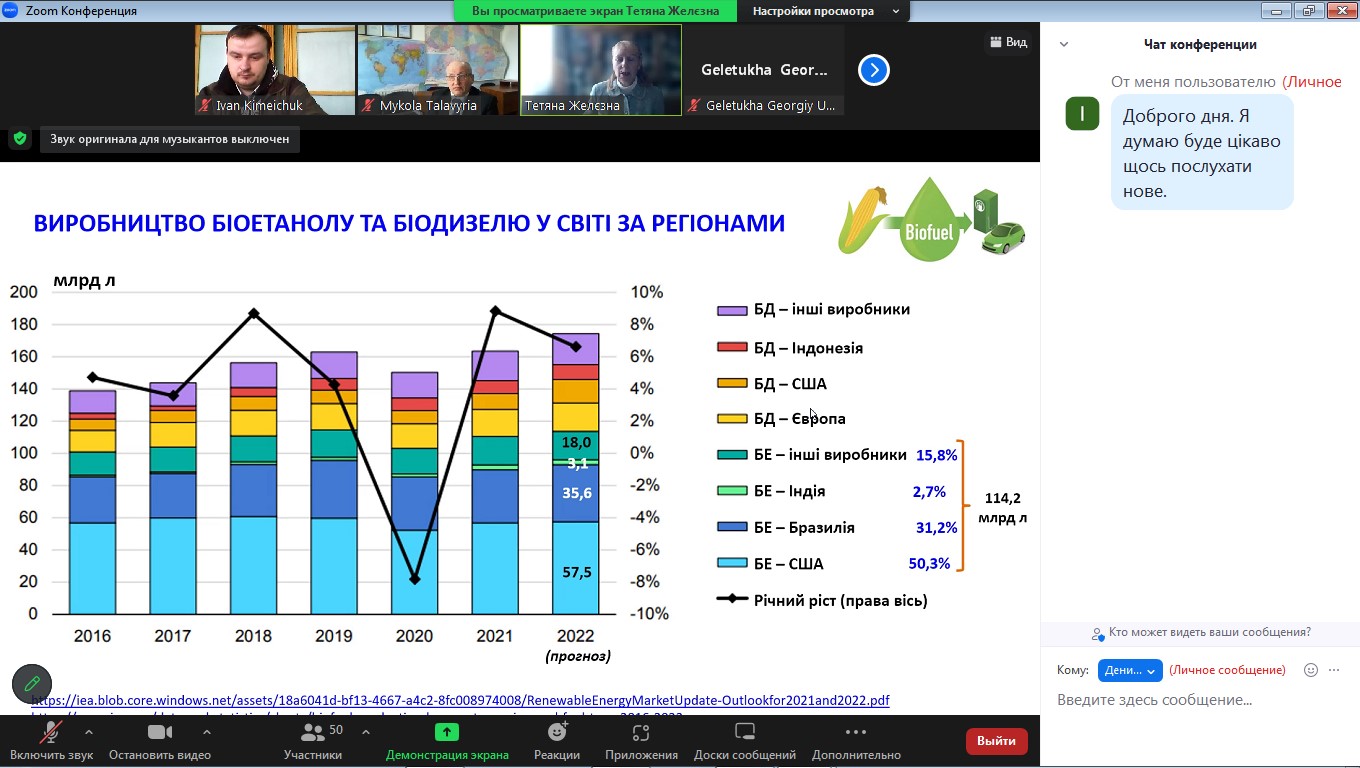
Task: Click the Zoom logo in title bar
Action: [11, 11]
